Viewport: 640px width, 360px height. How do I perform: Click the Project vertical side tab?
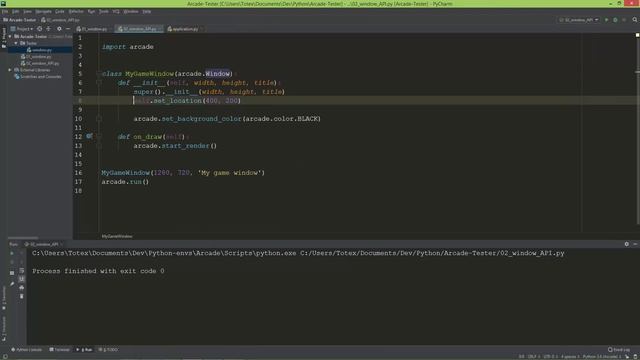click(4, 38)
